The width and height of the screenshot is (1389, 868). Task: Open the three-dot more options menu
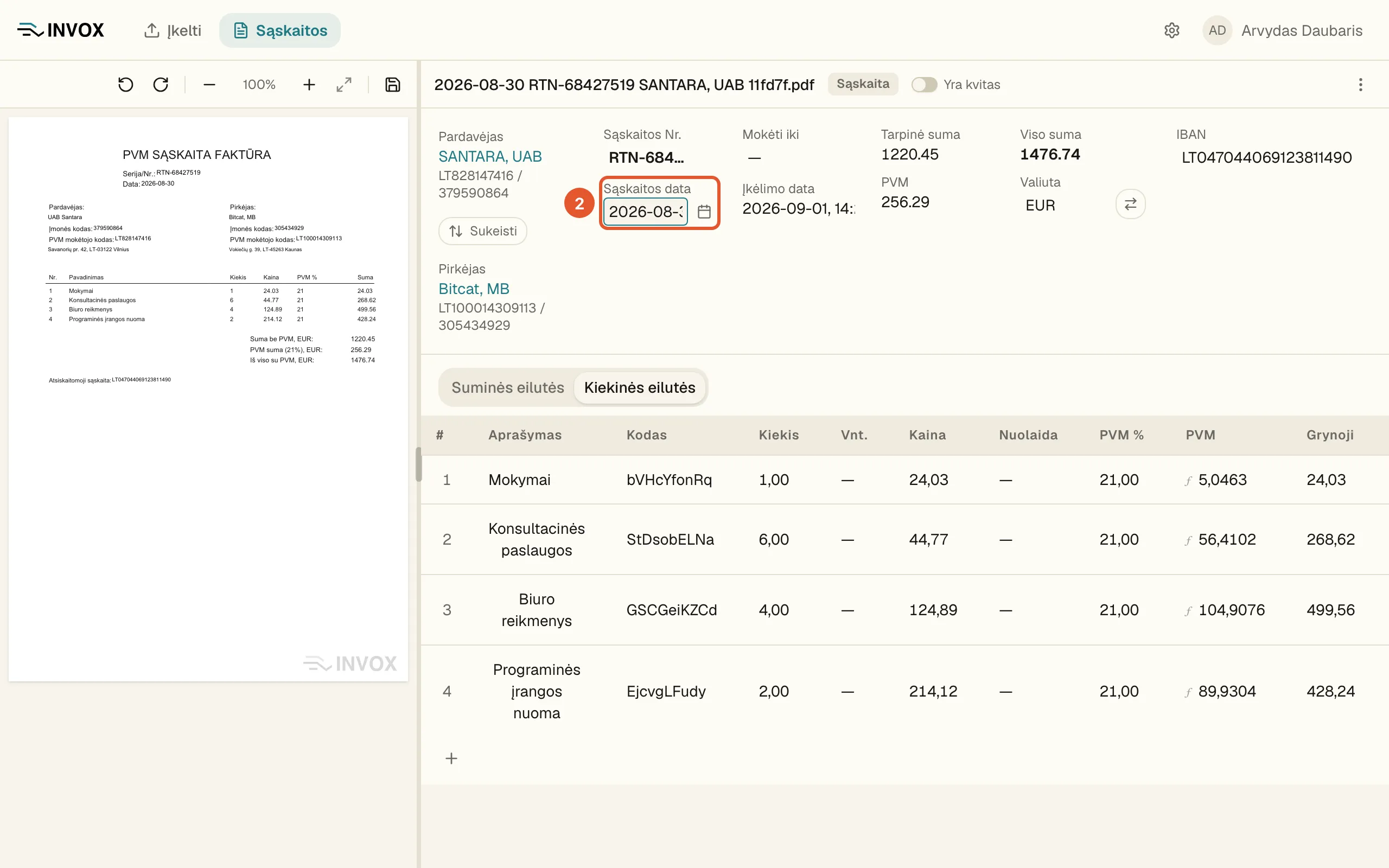[x=1360, y=85]
